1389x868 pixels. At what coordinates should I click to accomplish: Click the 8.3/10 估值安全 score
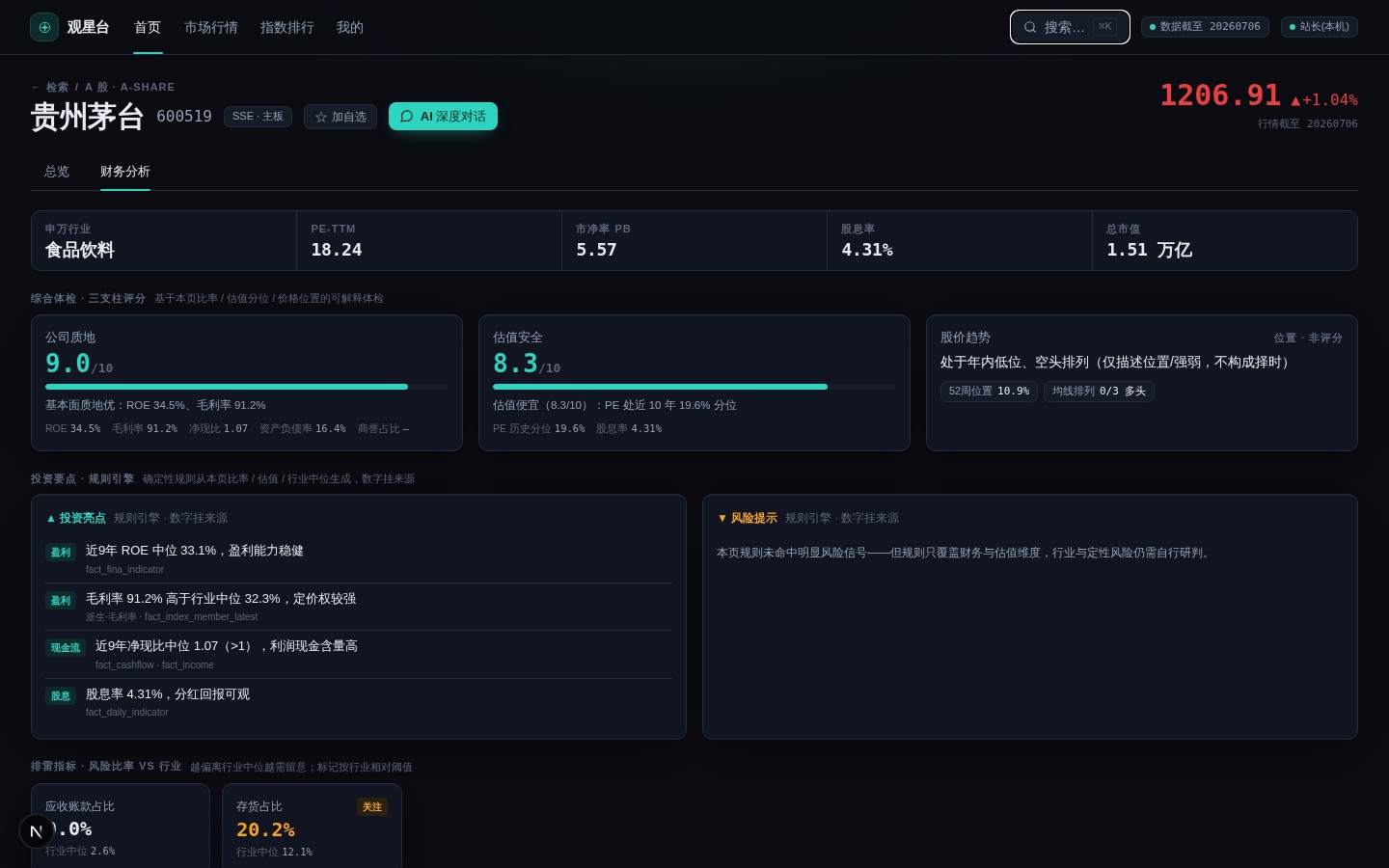coord(527,364)
